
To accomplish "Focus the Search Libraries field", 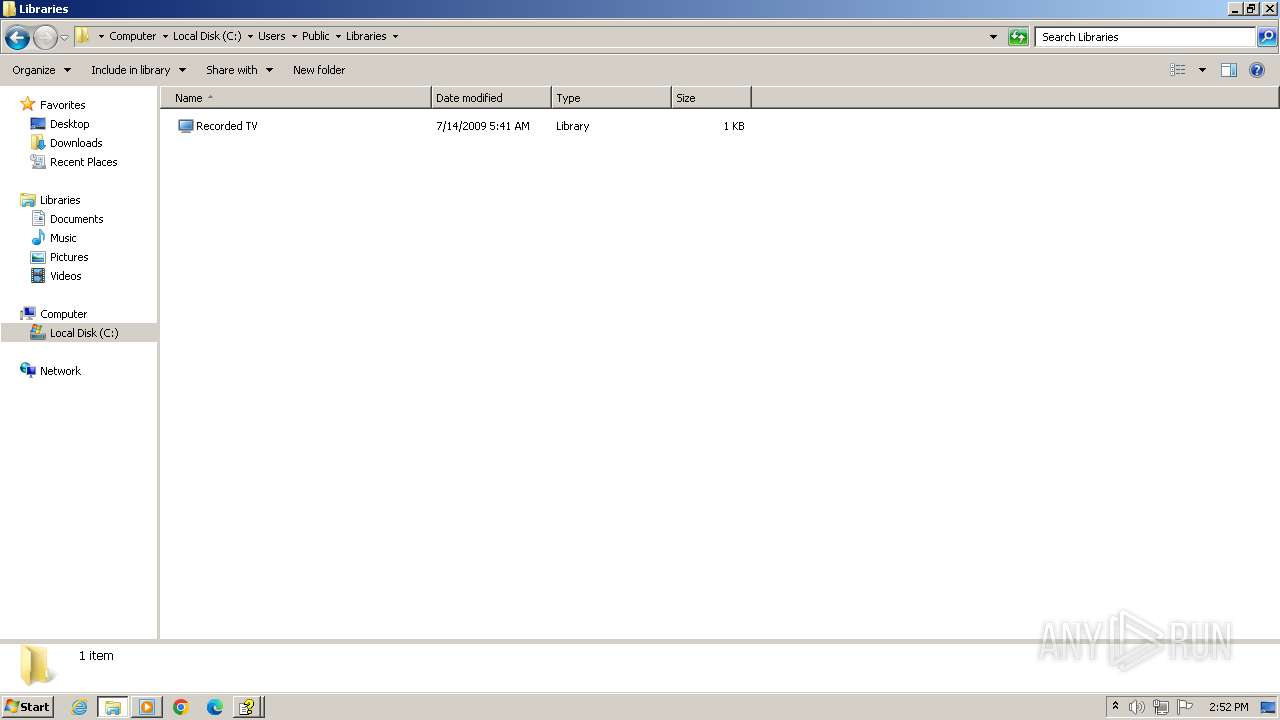I will pyautogui.click(x=1145, y=37).
